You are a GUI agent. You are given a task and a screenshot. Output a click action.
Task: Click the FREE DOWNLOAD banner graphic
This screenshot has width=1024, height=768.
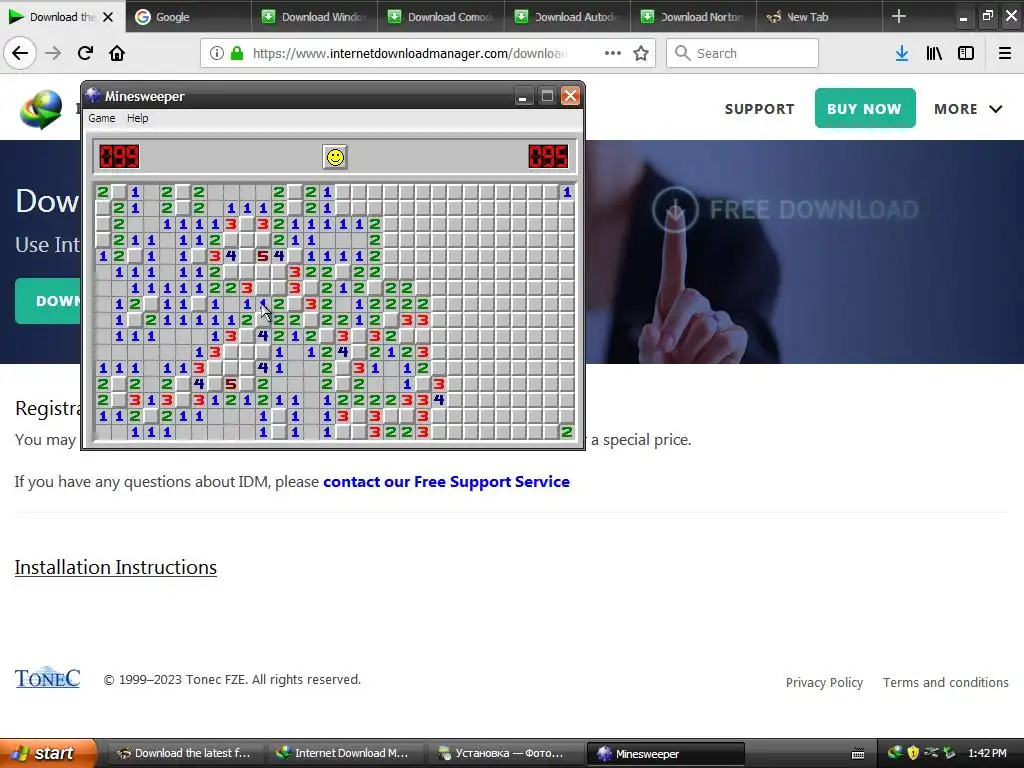pos(785,210)
